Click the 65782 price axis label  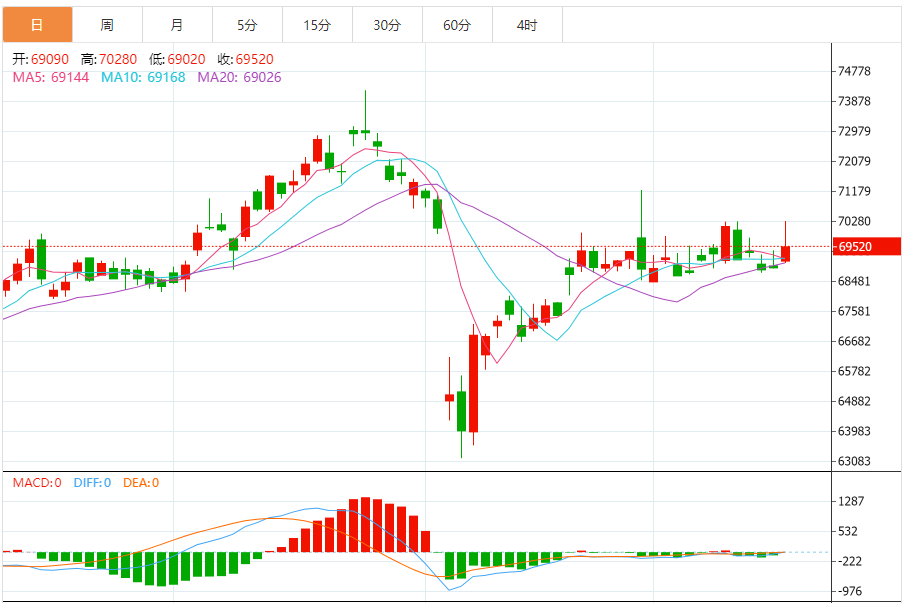[x=854, y=371]
